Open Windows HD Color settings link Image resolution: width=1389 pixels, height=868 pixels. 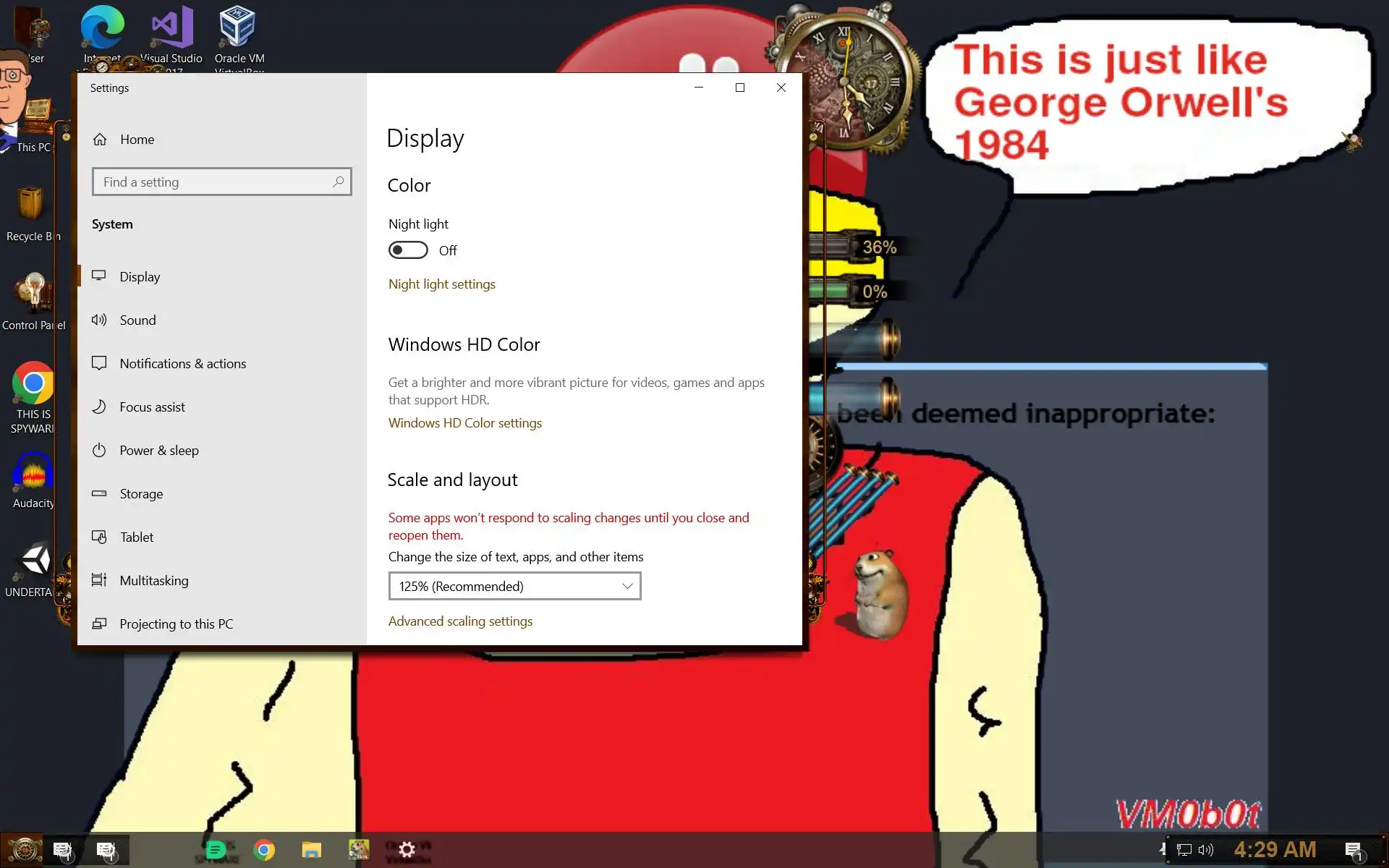click(x=464, y=423)
